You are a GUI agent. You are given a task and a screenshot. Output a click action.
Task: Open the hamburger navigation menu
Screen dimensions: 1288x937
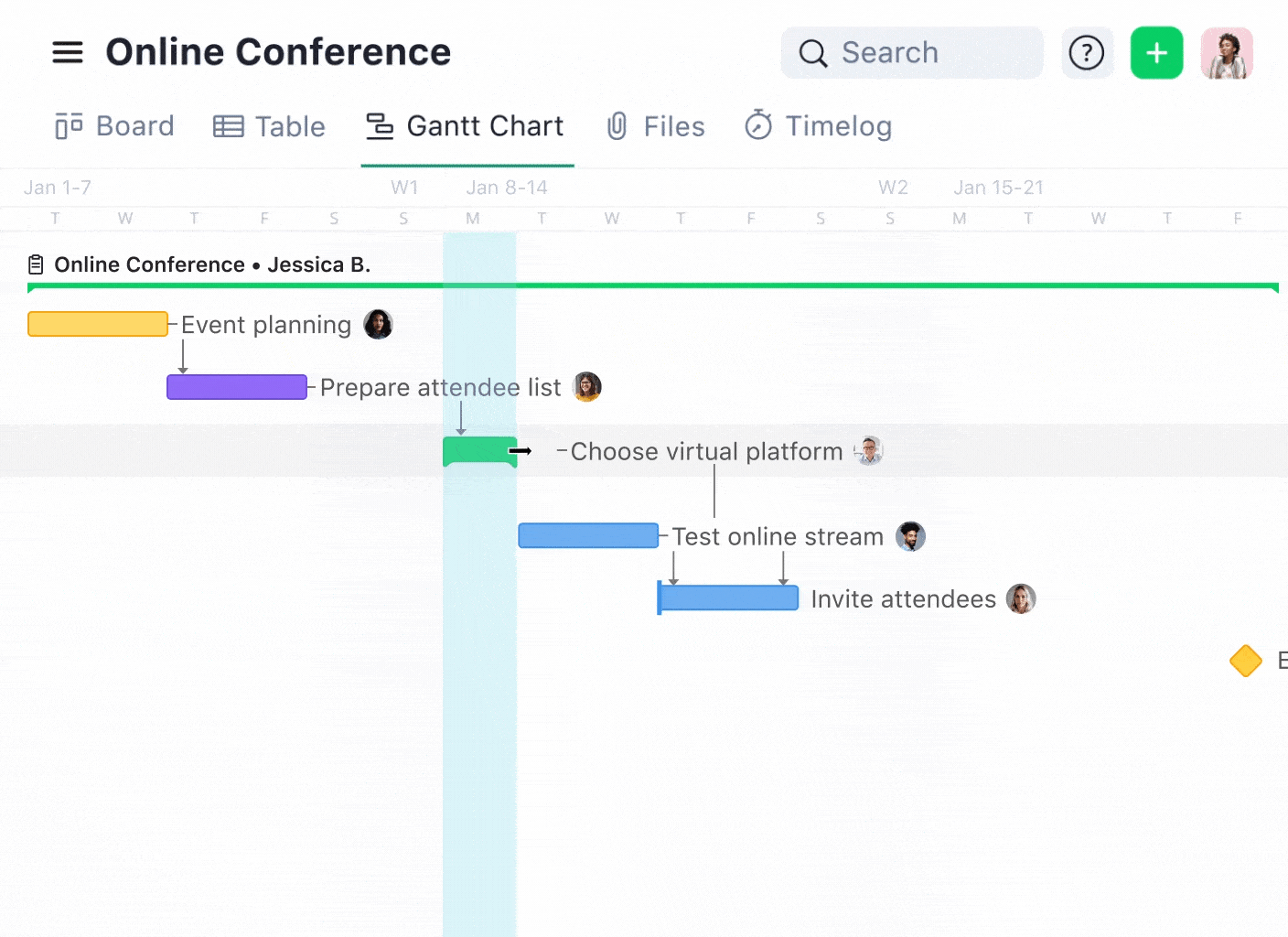68,52
